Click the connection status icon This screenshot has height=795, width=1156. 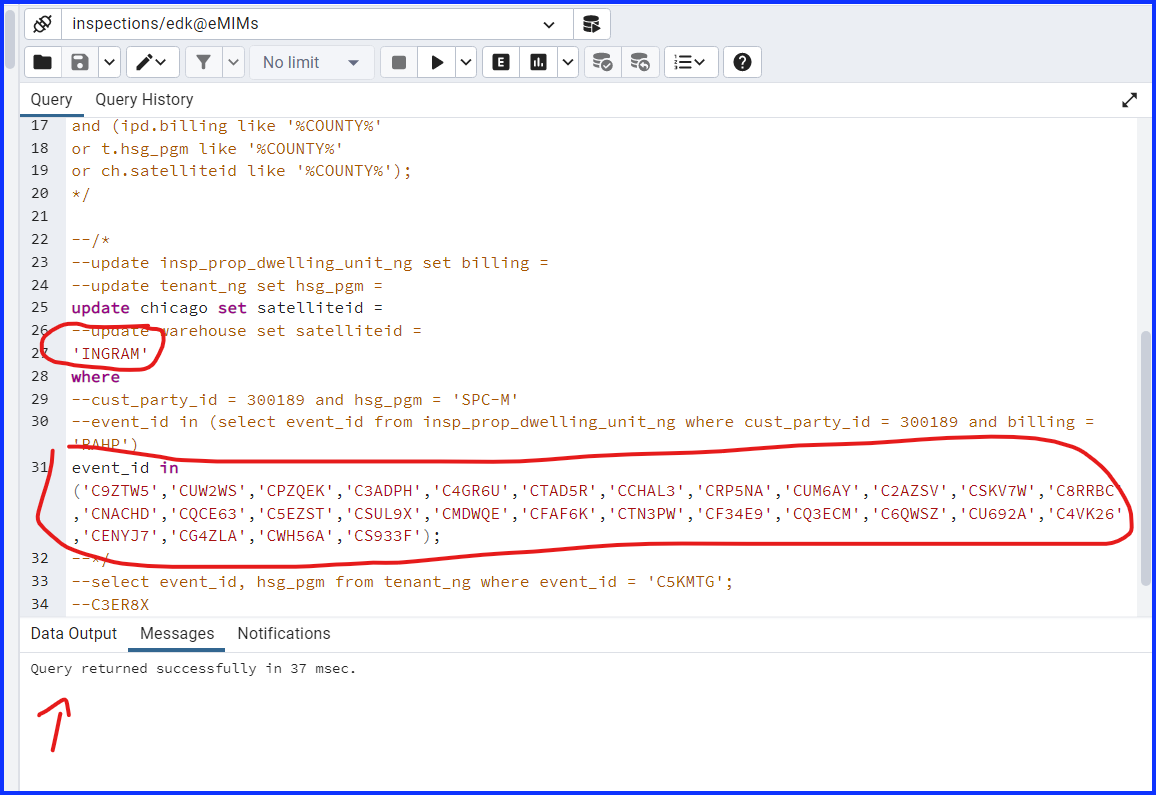42,24
